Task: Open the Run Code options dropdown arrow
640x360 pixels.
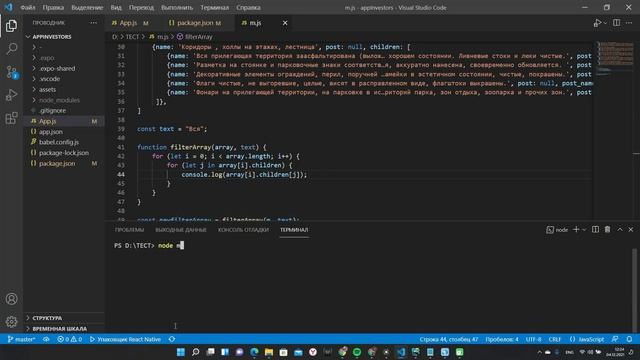Action: point(605,23)
